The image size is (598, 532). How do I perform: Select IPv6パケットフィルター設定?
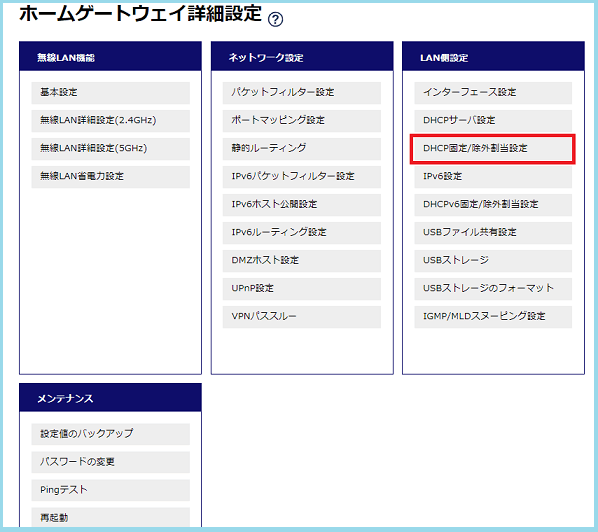click(302, 177)
